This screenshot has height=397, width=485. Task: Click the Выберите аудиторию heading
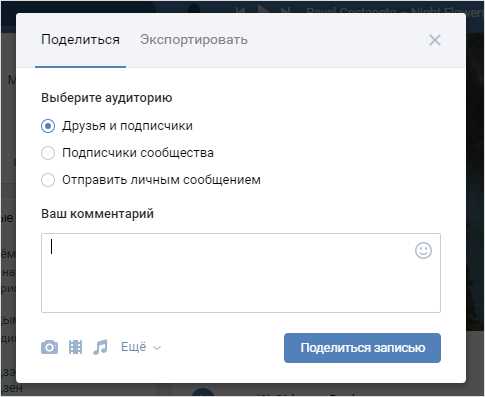107,98
